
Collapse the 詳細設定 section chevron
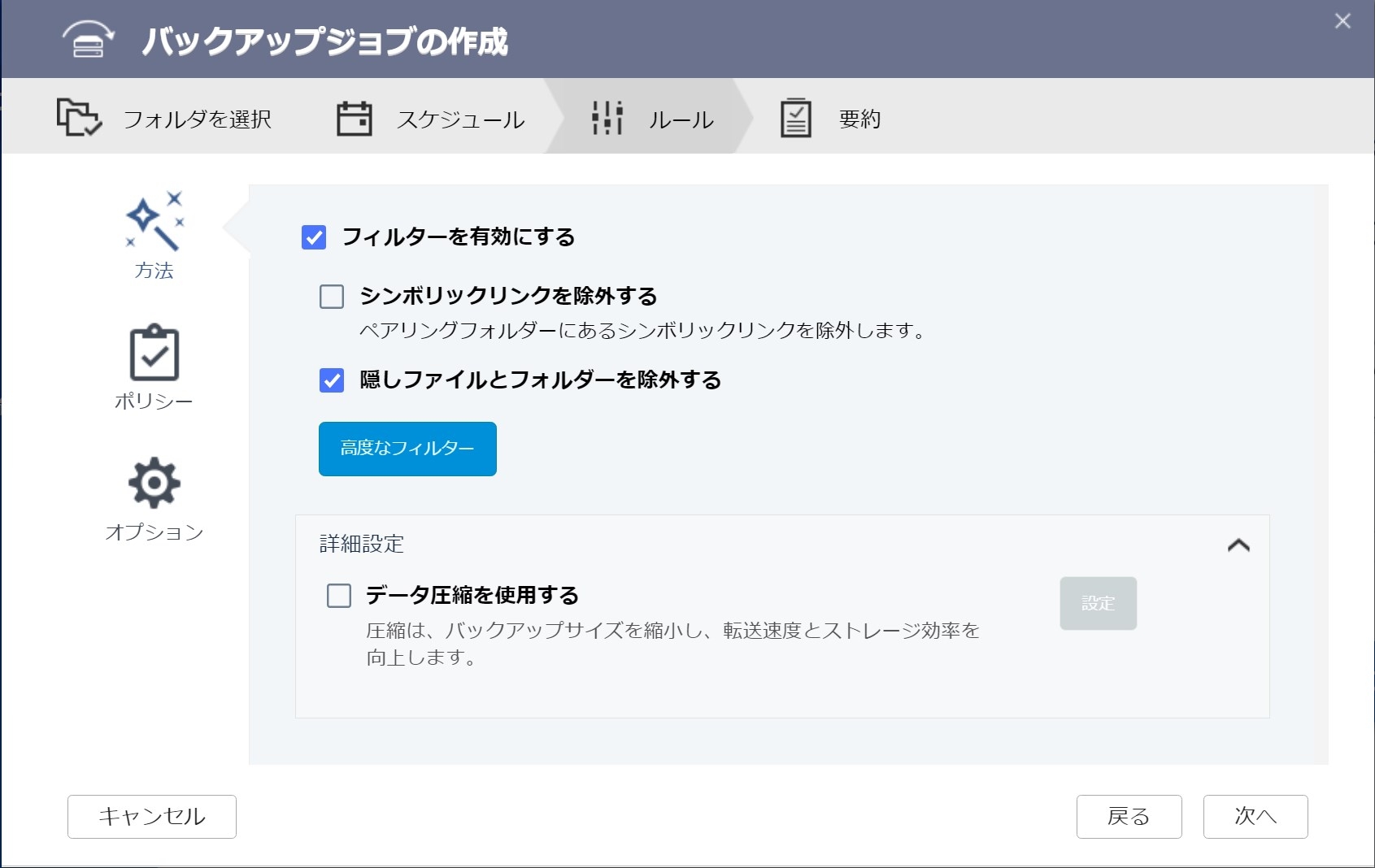(1238, 545)
